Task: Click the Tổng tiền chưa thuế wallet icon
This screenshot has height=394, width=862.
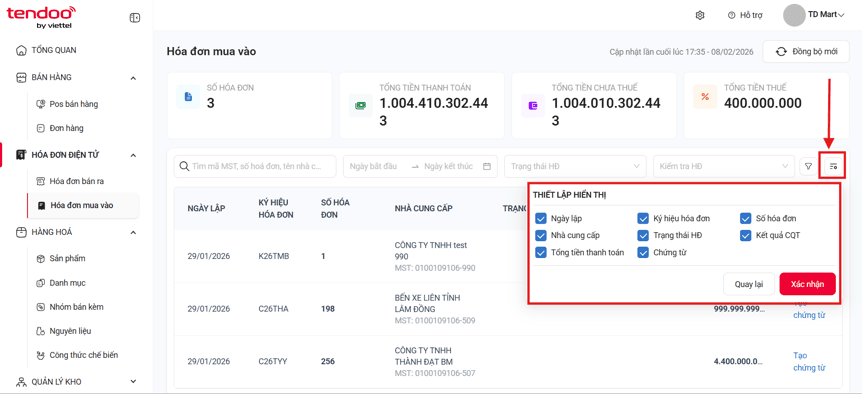Action: pyautogui.click(x=533, y=106)
